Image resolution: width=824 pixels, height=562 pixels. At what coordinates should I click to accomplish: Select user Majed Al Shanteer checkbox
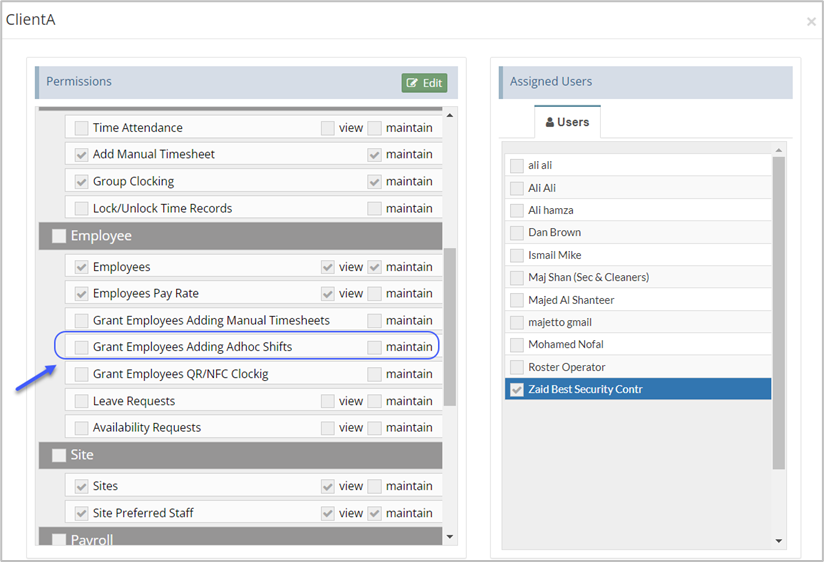click(517, 300)
